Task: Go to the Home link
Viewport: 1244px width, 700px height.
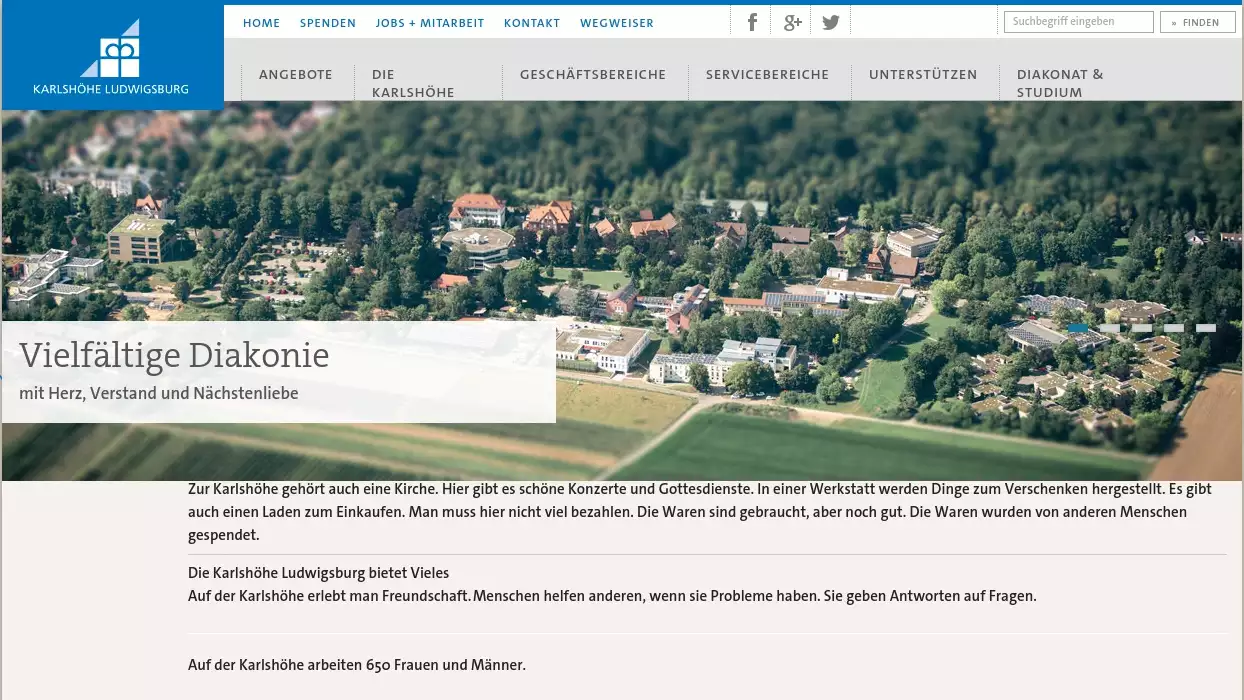Action: [x=261, y=23]
